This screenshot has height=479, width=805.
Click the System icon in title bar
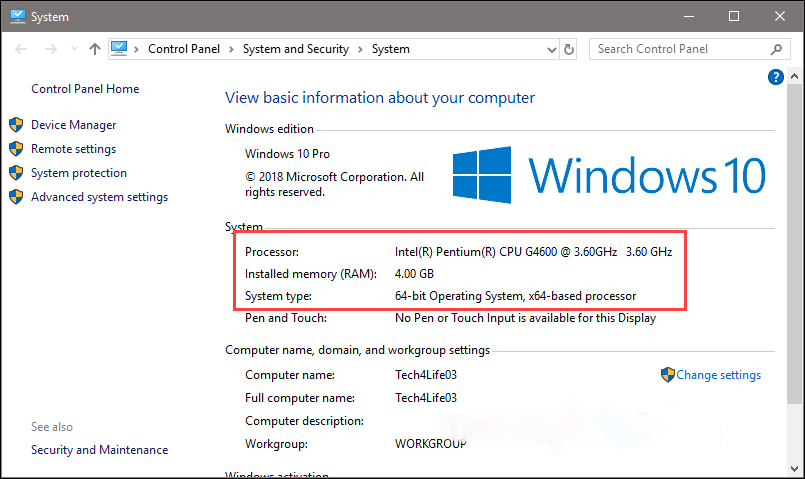16,16
